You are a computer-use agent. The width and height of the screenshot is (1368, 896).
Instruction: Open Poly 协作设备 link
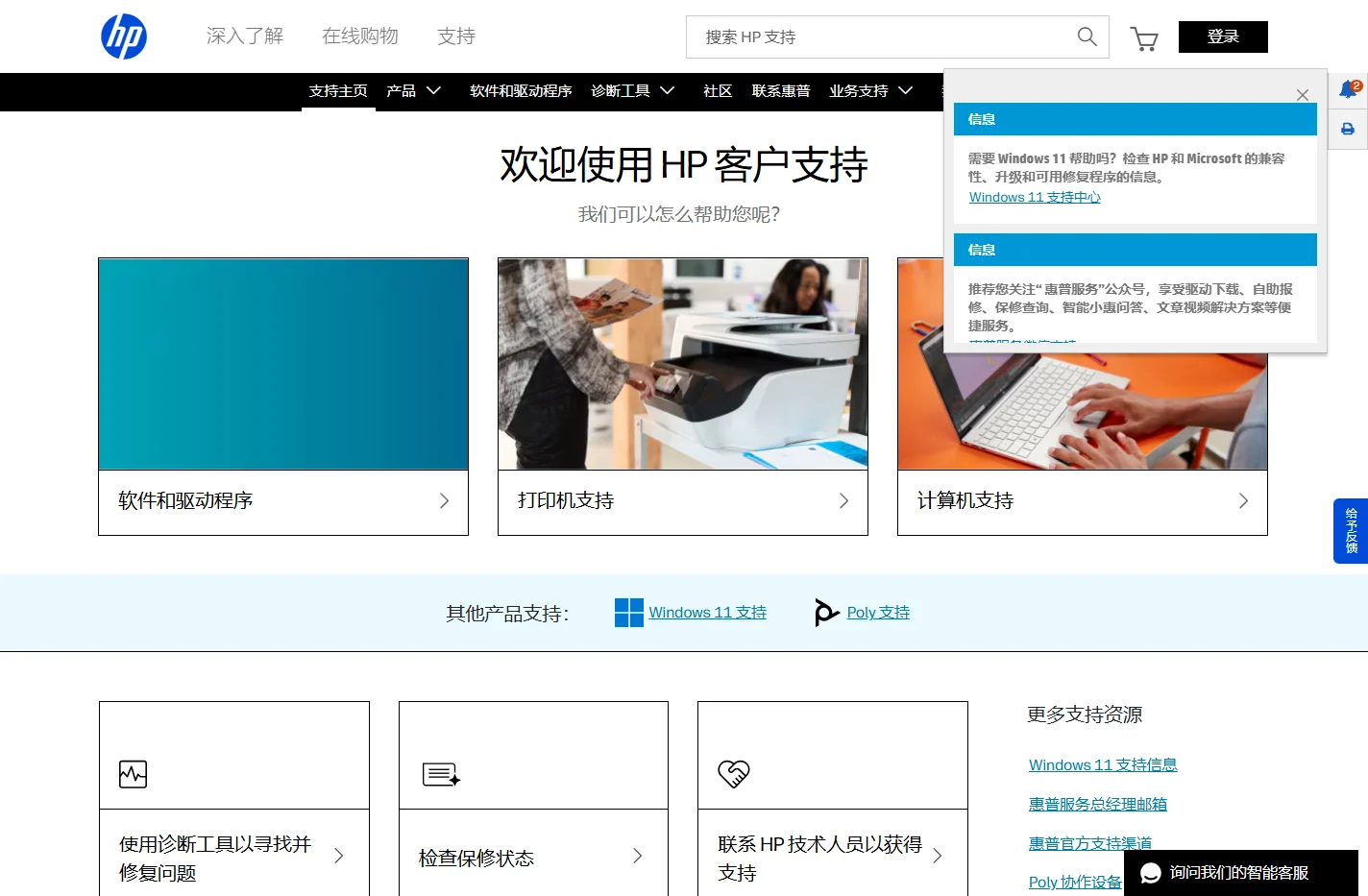1075,882
